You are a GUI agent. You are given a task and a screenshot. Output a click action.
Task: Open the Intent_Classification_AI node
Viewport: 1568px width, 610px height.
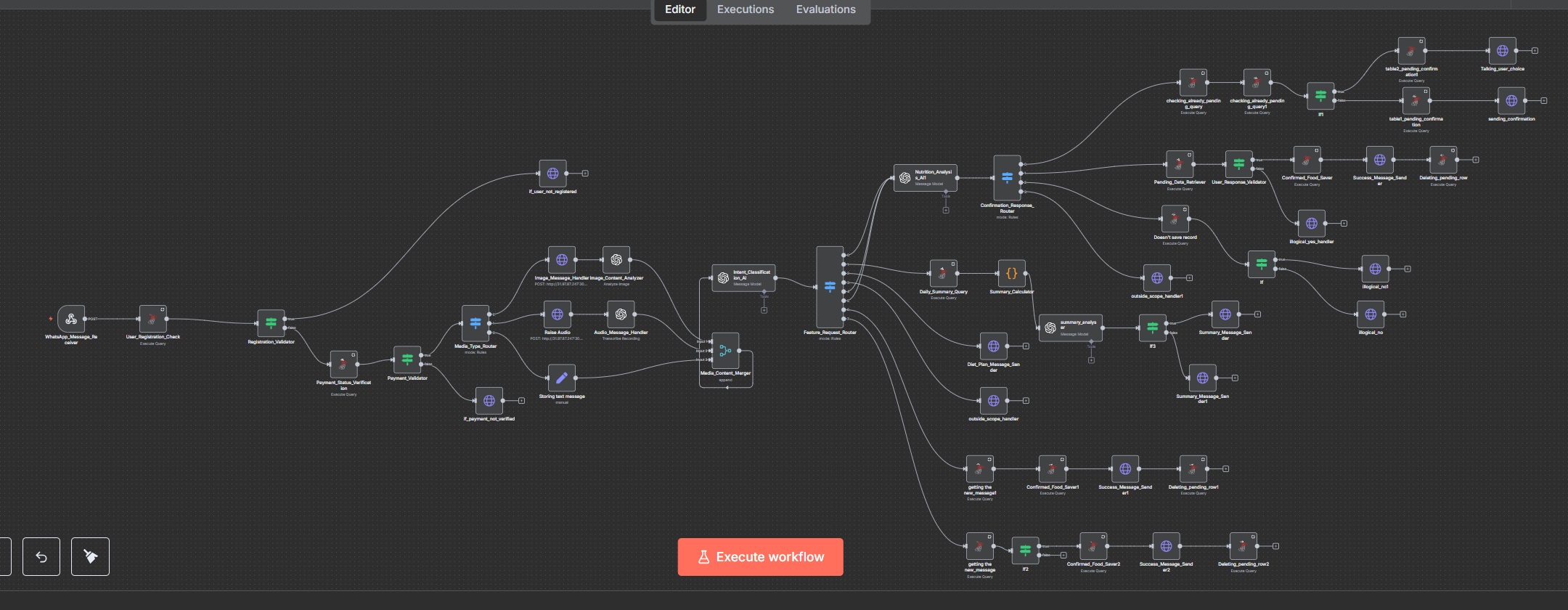tap(743, 278)
